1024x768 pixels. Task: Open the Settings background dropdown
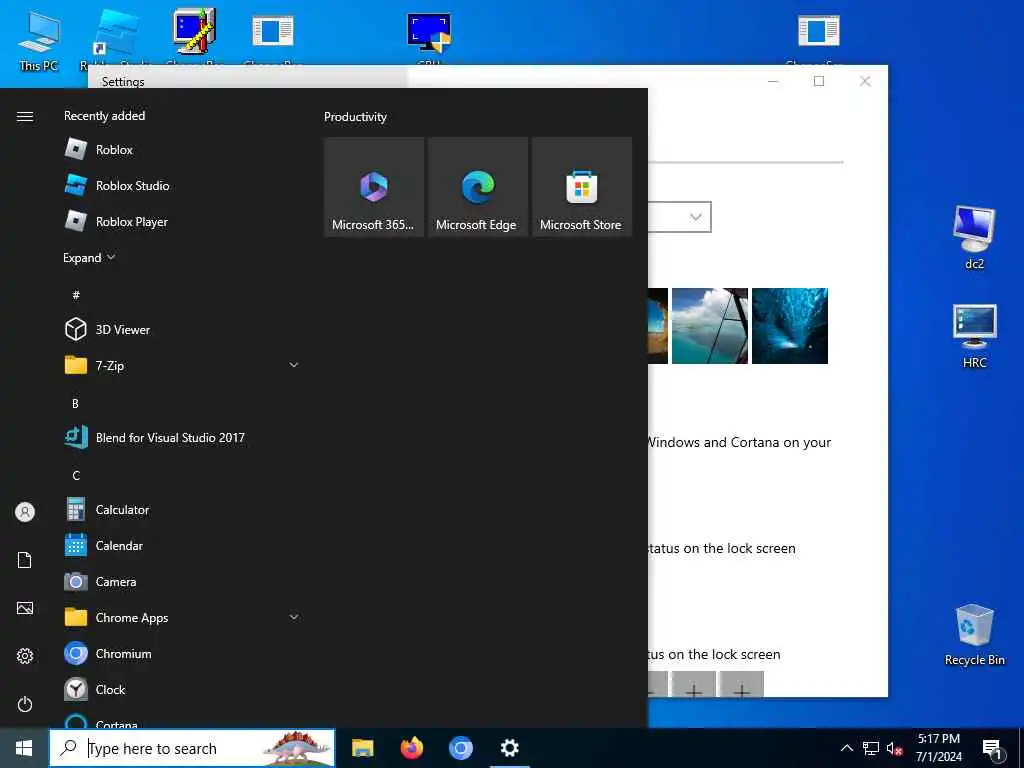[x=680, y=217]
